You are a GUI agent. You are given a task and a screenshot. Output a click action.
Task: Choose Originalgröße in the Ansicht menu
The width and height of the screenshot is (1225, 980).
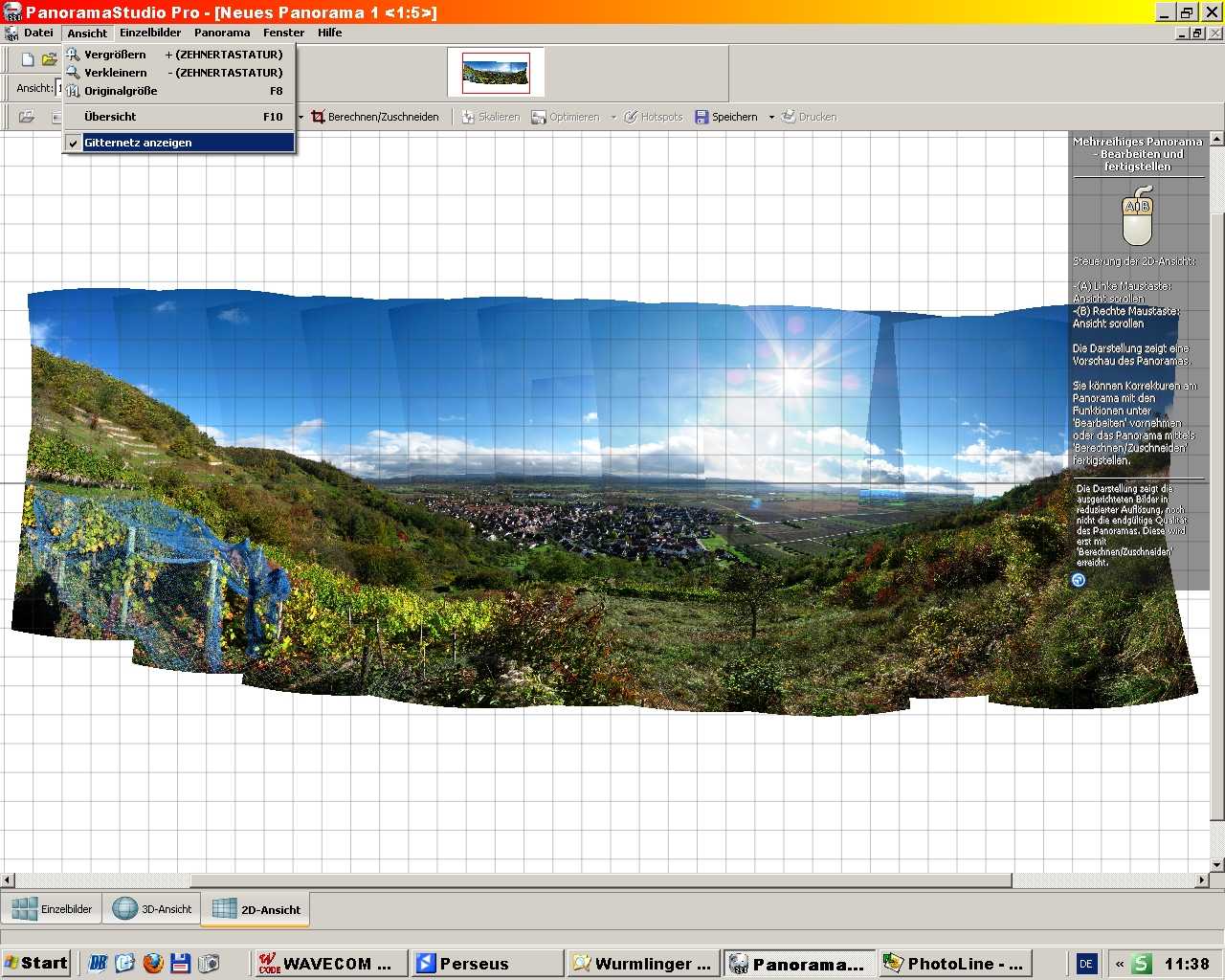(x=121, y=91)
